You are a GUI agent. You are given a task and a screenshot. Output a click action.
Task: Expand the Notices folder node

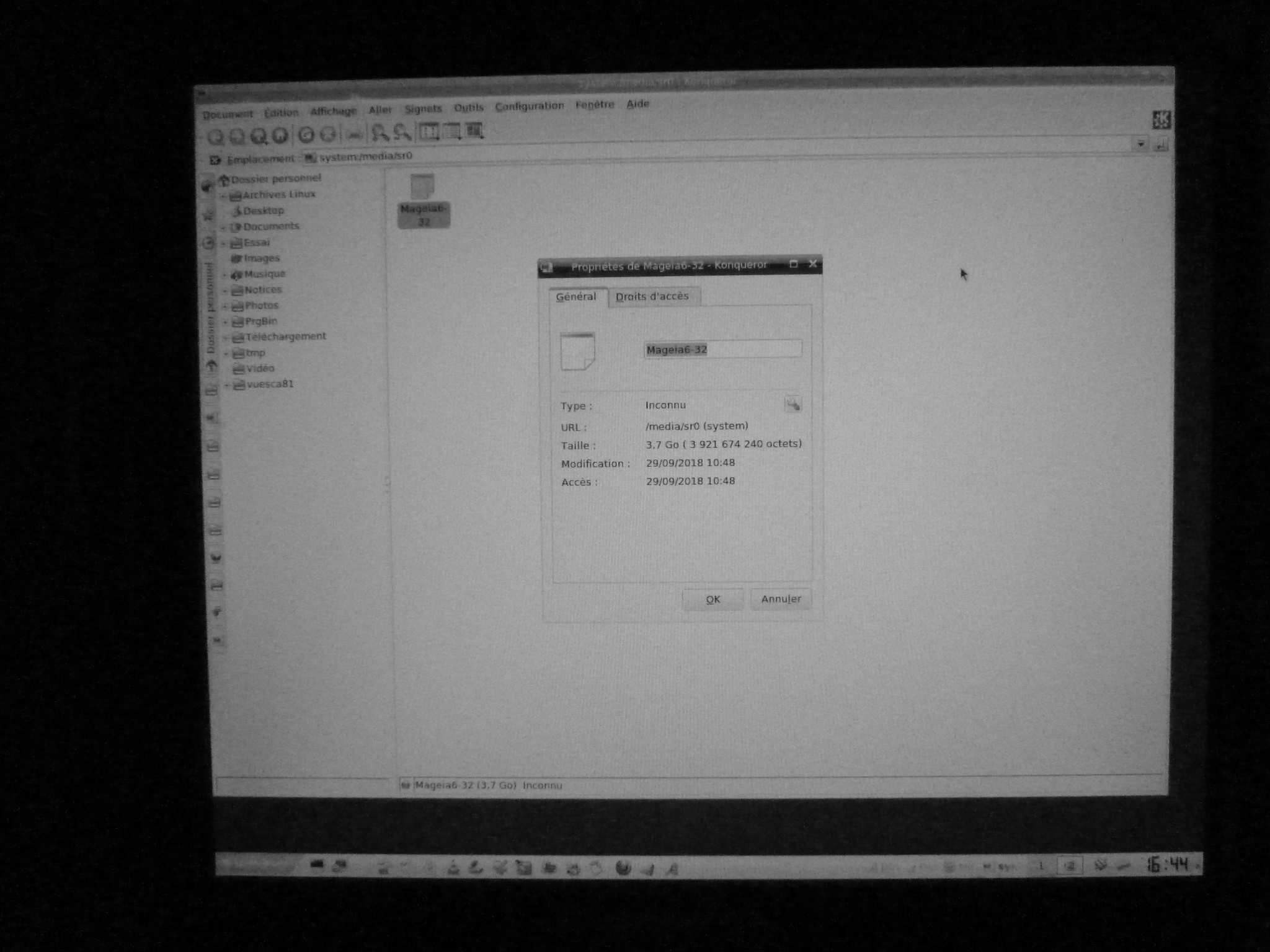(x=226, y=291)
